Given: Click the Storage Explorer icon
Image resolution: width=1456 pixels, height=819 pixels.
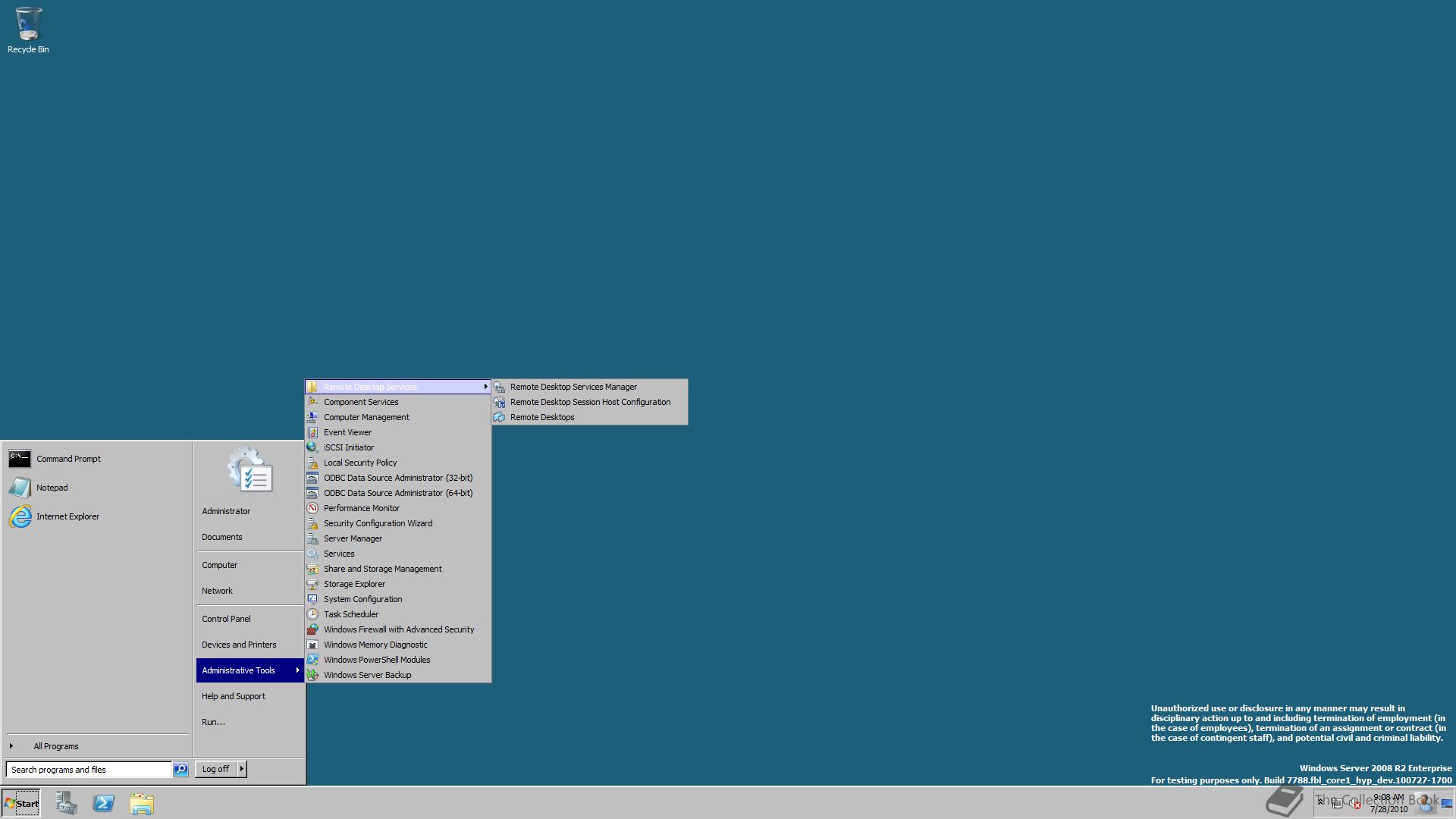Looking at the screenshot, I should click(x=312, y=584).
